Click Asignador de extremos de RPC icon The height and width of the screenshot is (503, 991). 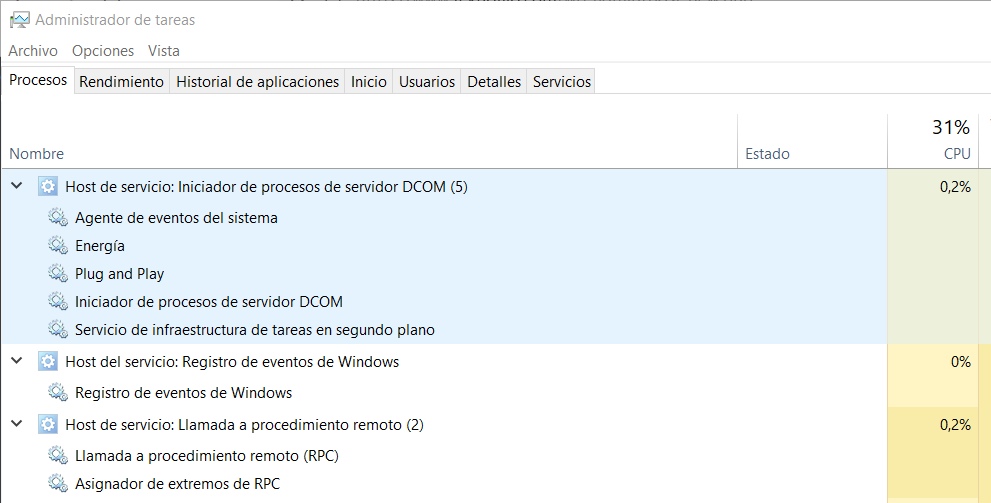coord(58,483)
